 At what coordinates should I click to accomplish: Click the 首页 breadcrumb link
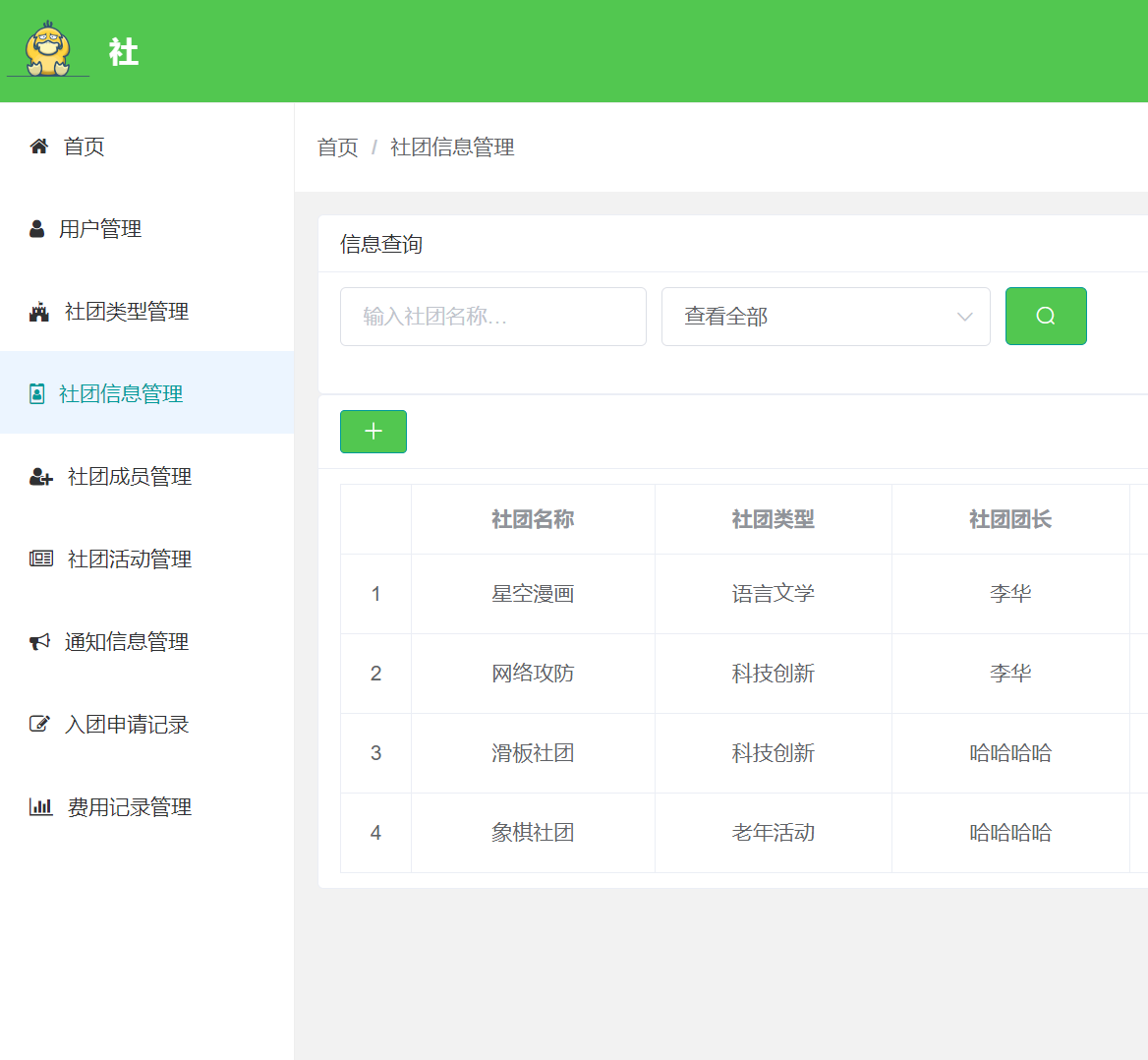[x=337, y=147]
